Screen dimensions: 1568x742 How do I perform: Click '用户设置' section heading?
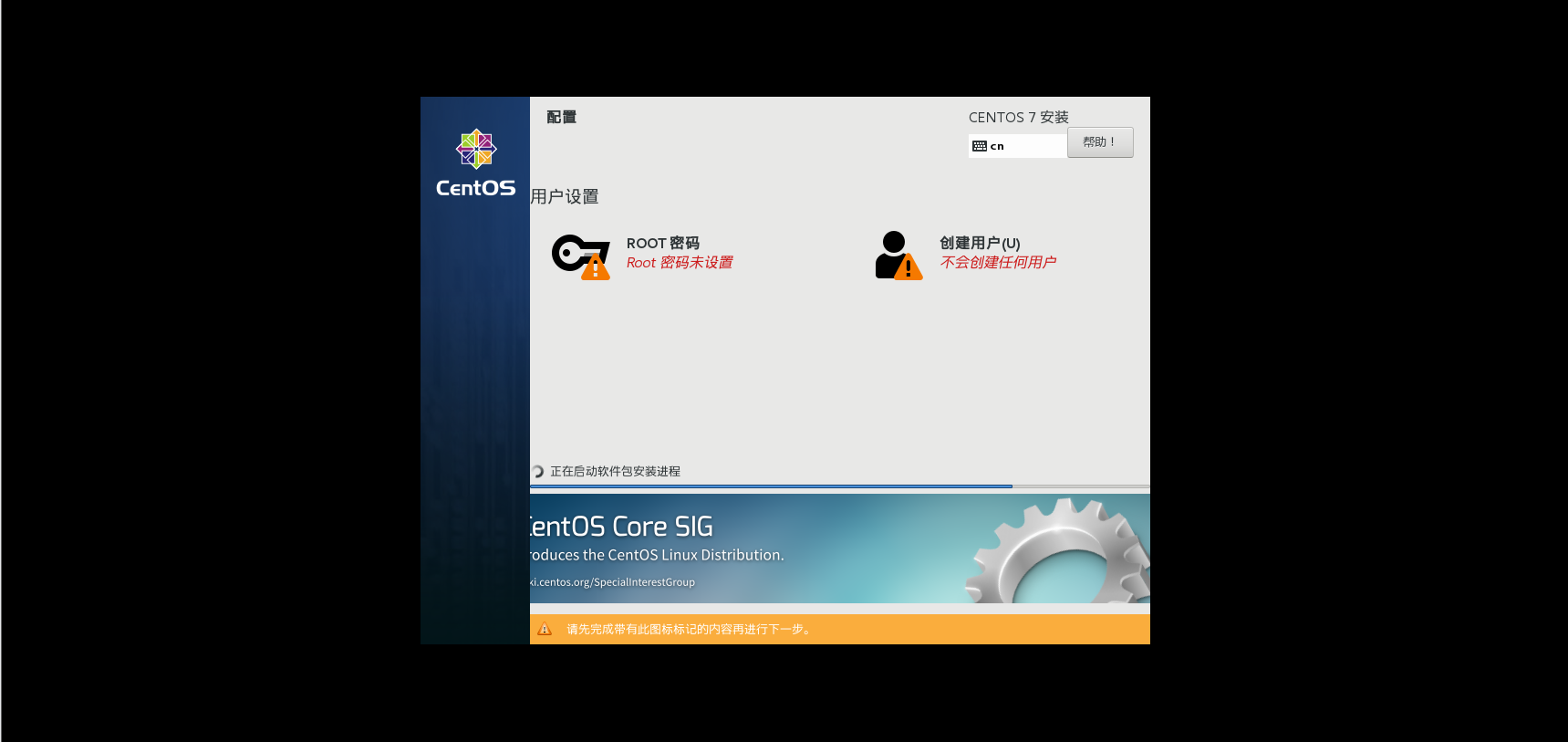(565, 196)
